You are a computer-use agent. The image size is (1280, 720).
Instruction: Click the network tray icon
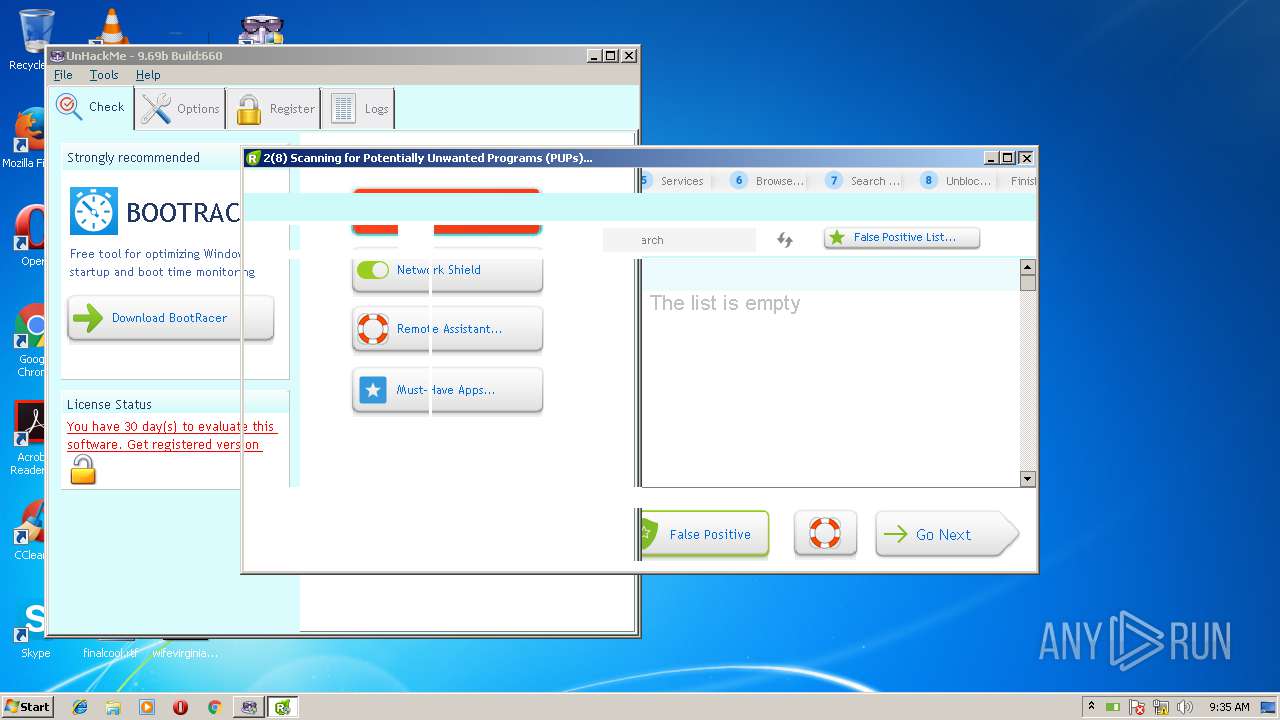point(1162,707)
